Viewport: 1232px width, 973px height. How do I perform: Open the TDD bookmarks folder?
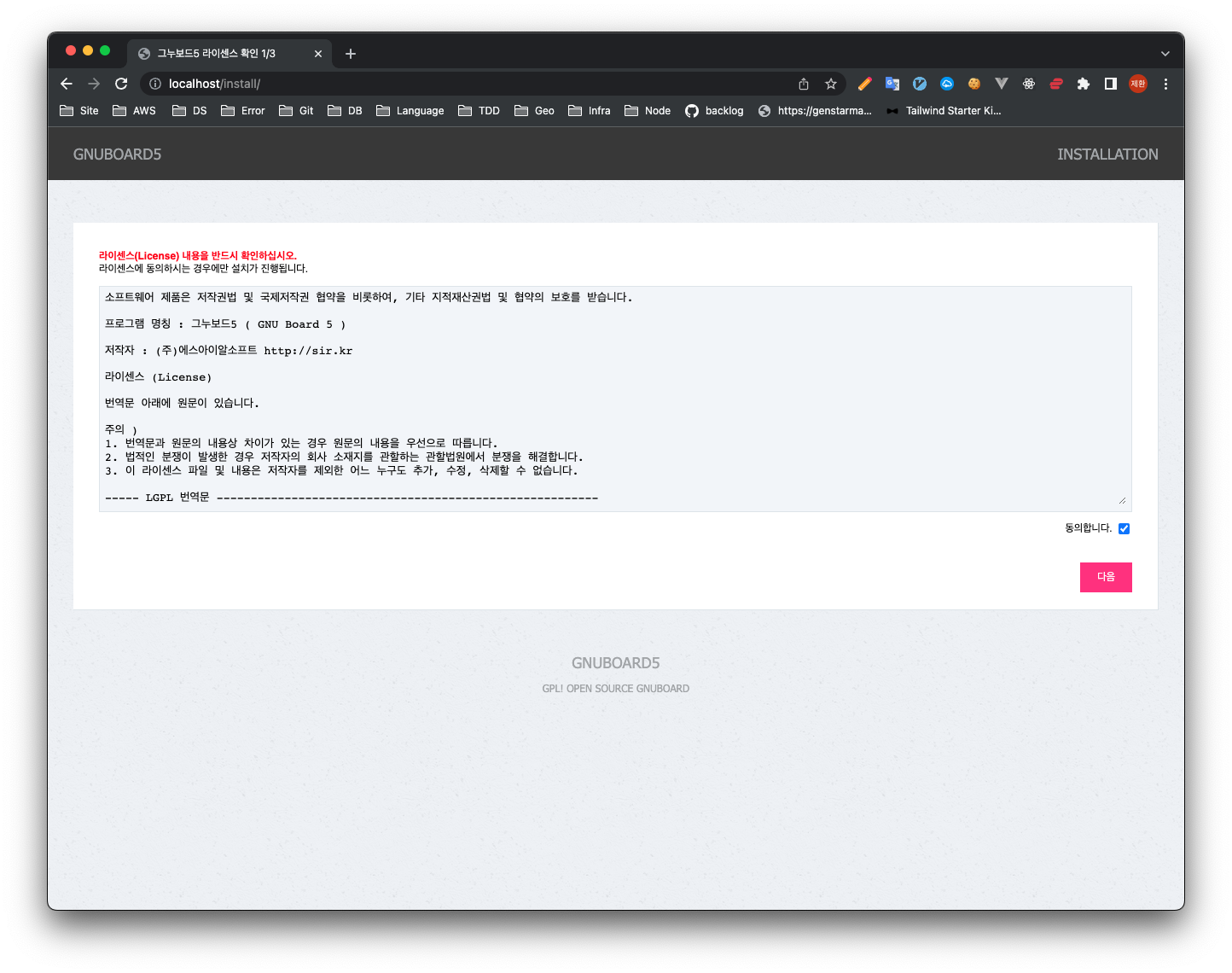[x=479, y=111]
